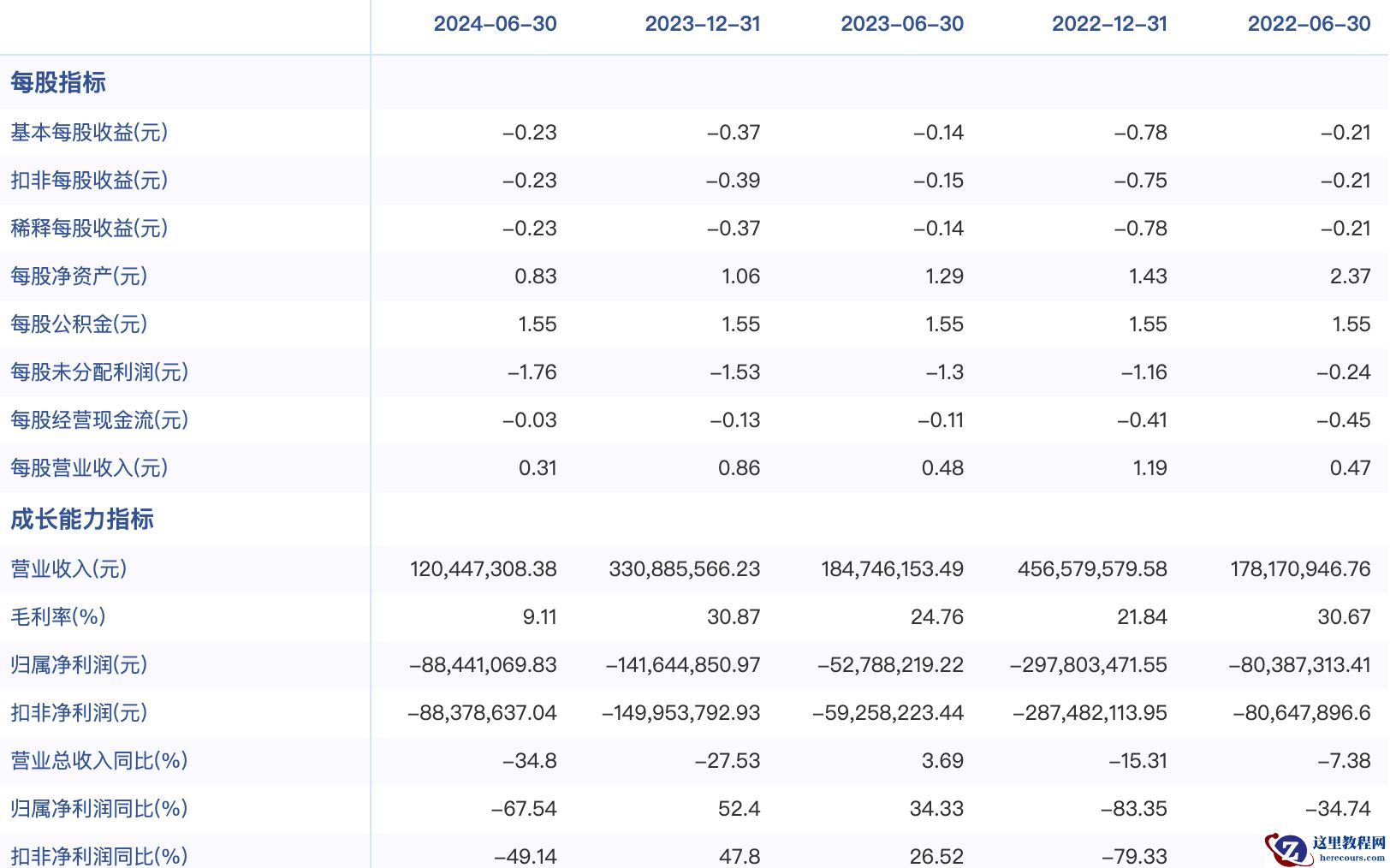Select the 稀释每股收益(元) indicator link
1390x868 pixels.
(x=89, y=229)
